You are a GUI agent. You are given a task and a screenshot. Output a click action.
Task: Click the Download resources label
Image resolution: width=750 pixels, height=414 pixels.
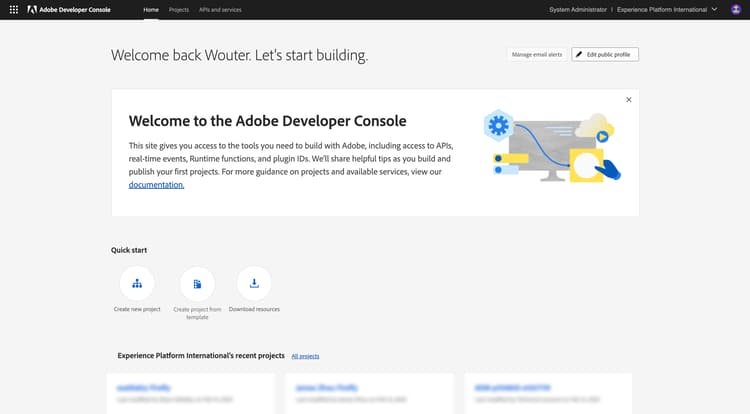click(x=254, y=309)
